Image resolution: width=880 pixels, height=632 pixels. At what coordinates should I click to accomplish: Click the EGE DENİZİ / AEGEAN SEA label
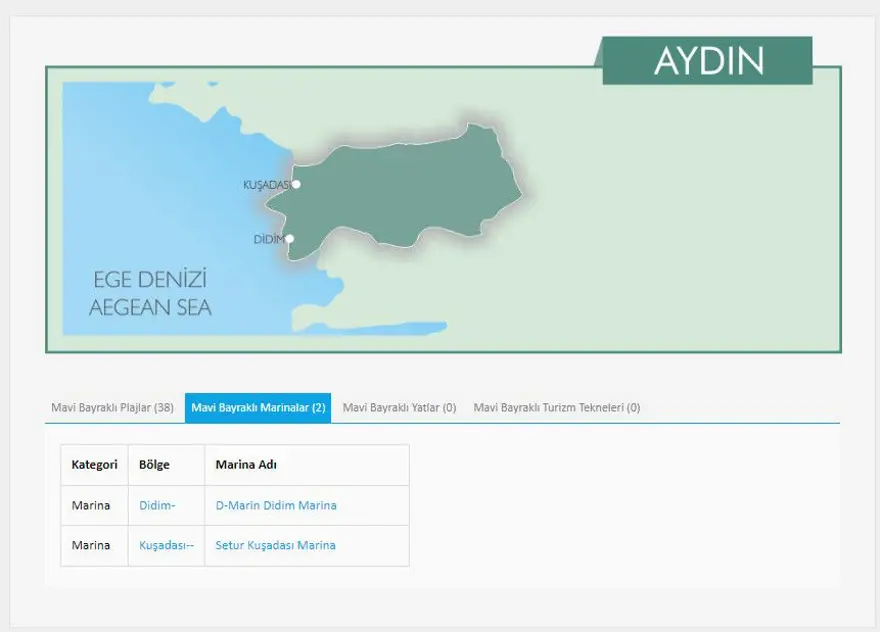tap(152, 292)
